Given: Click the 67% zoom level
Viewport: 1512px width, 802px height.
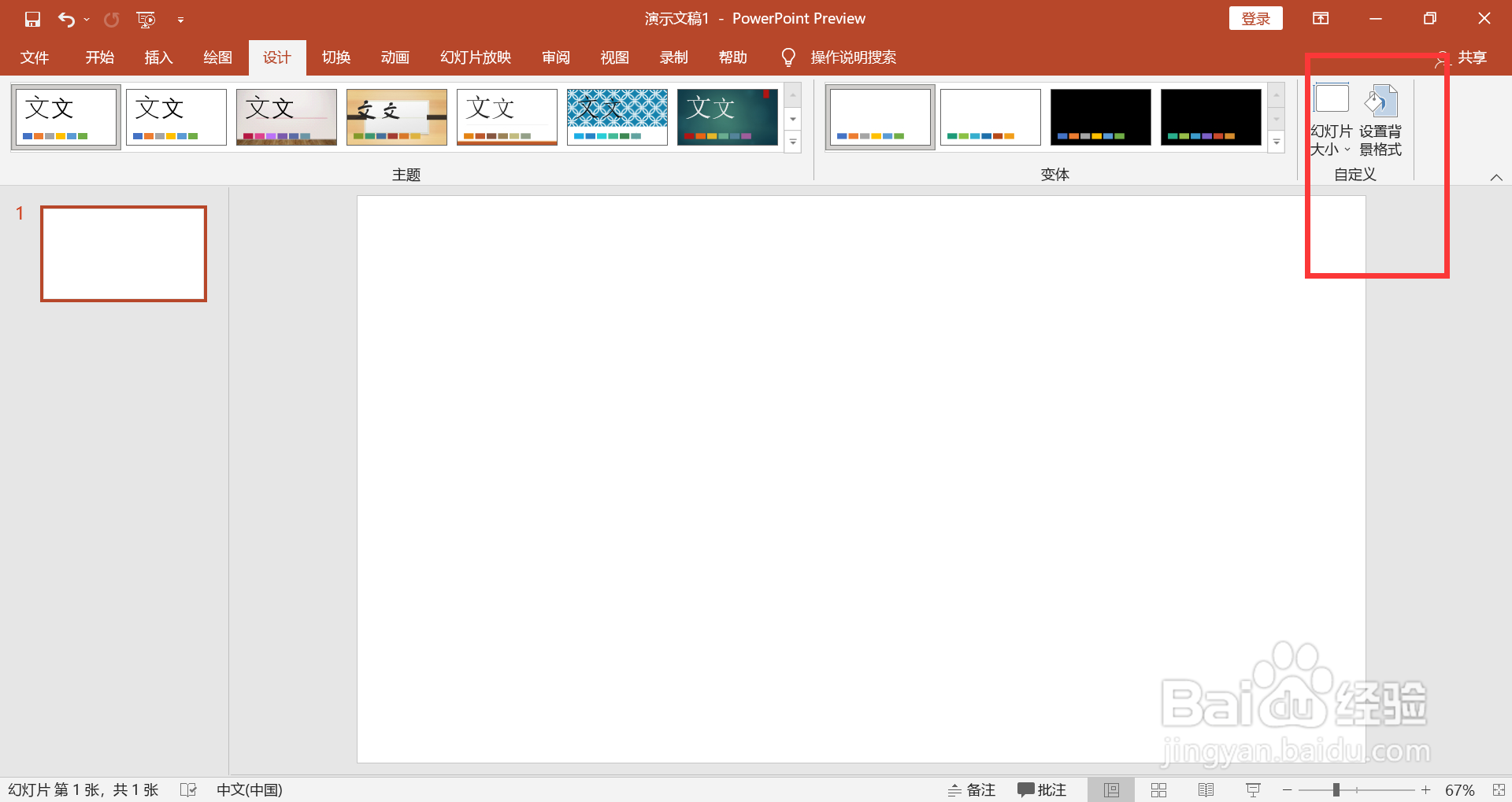Looking at the screenshot, I should [x=1459, y=789].
